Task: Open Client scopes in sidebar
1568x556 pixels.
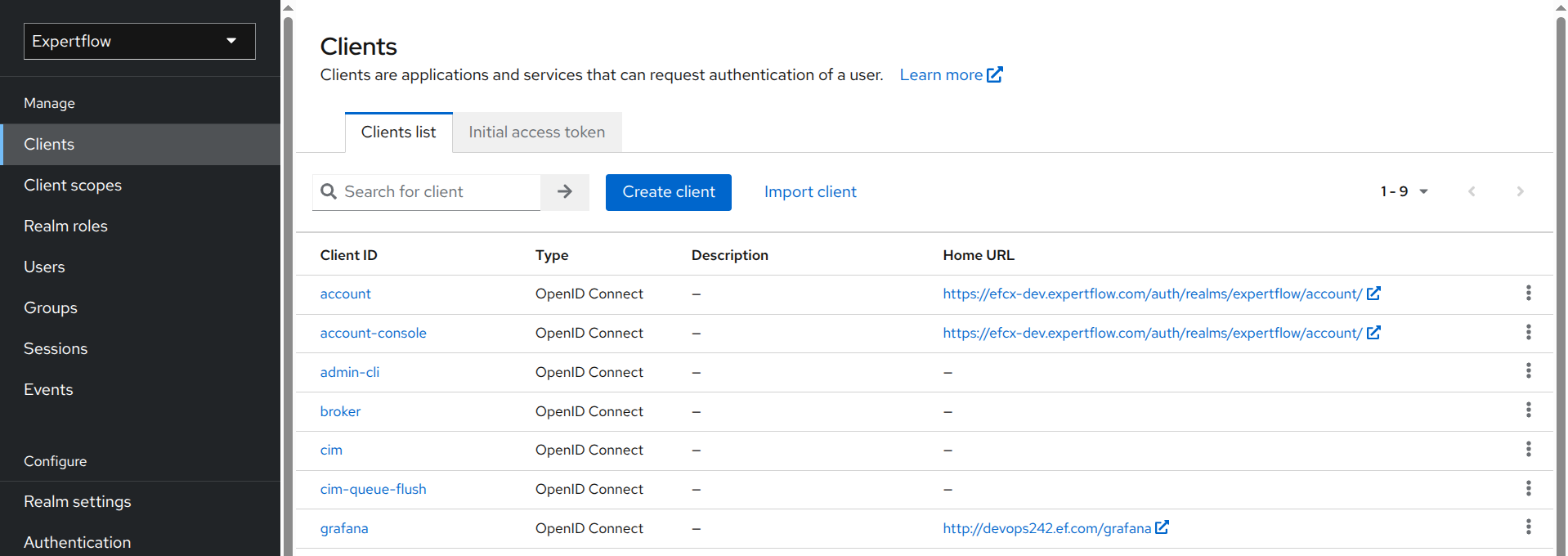Action: point(73,186)
